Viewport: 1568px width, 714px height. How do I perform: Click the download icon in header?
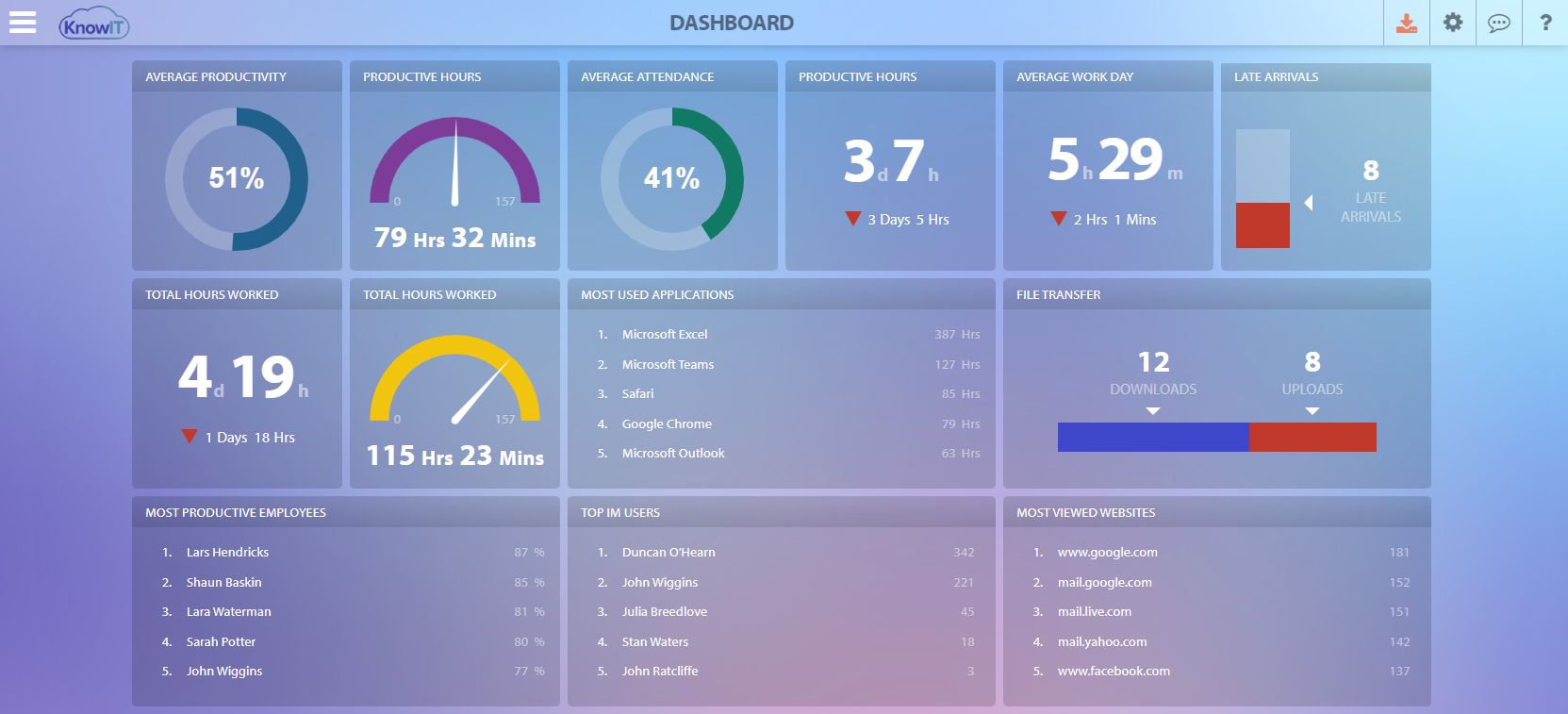(x=1407, y=23)
